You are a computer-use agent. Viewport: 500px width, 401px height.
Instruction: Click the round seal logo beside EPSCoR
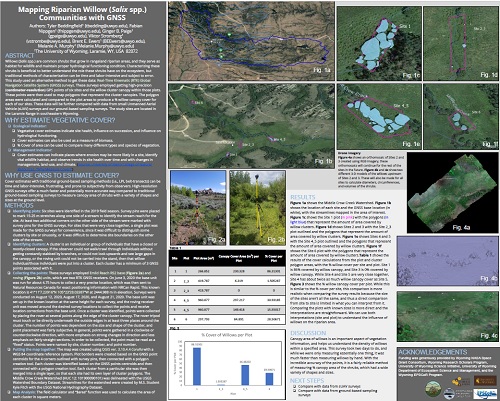tap(449, 393)
